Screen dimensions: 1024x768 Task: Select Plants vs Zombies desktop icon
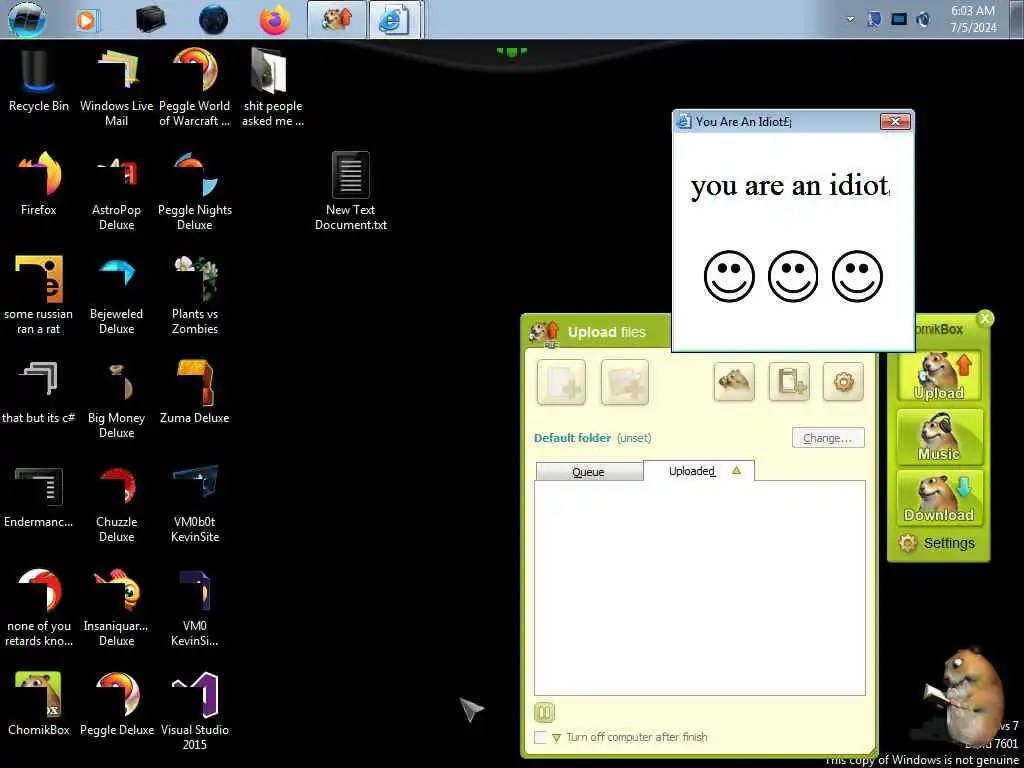[195, 295]
